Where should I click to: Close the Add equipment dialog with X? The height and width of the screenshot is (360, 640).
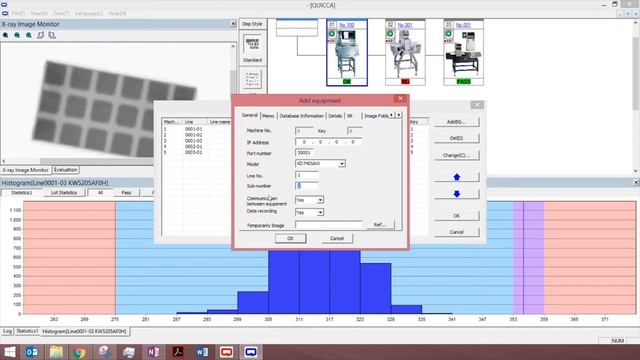[x=400, y=99]
